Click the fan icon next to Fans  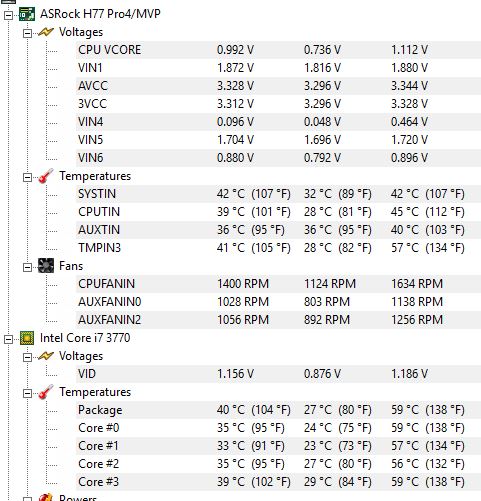46,266
